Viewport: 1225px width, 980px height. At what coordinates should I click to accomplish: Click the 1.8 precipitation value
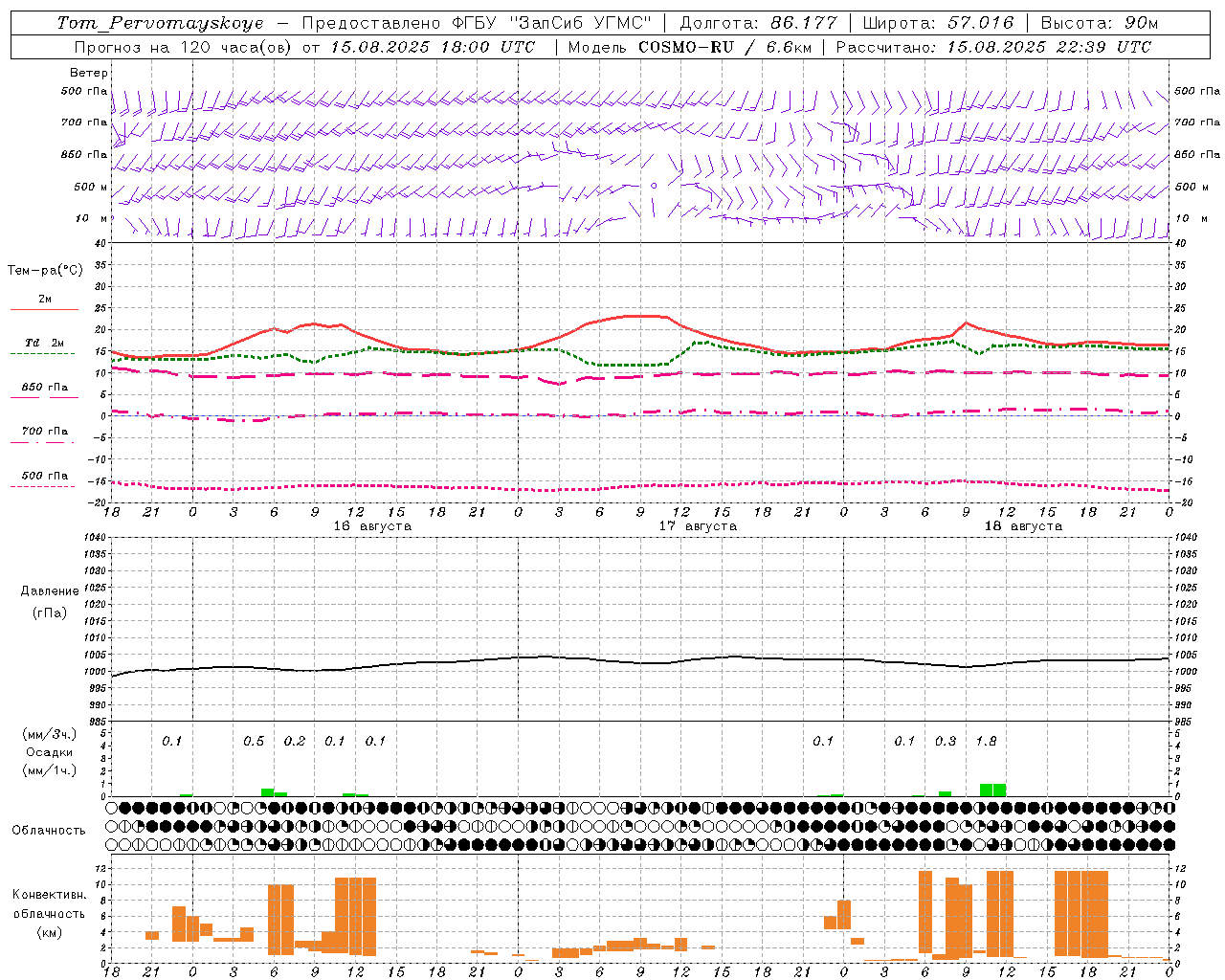986,742
